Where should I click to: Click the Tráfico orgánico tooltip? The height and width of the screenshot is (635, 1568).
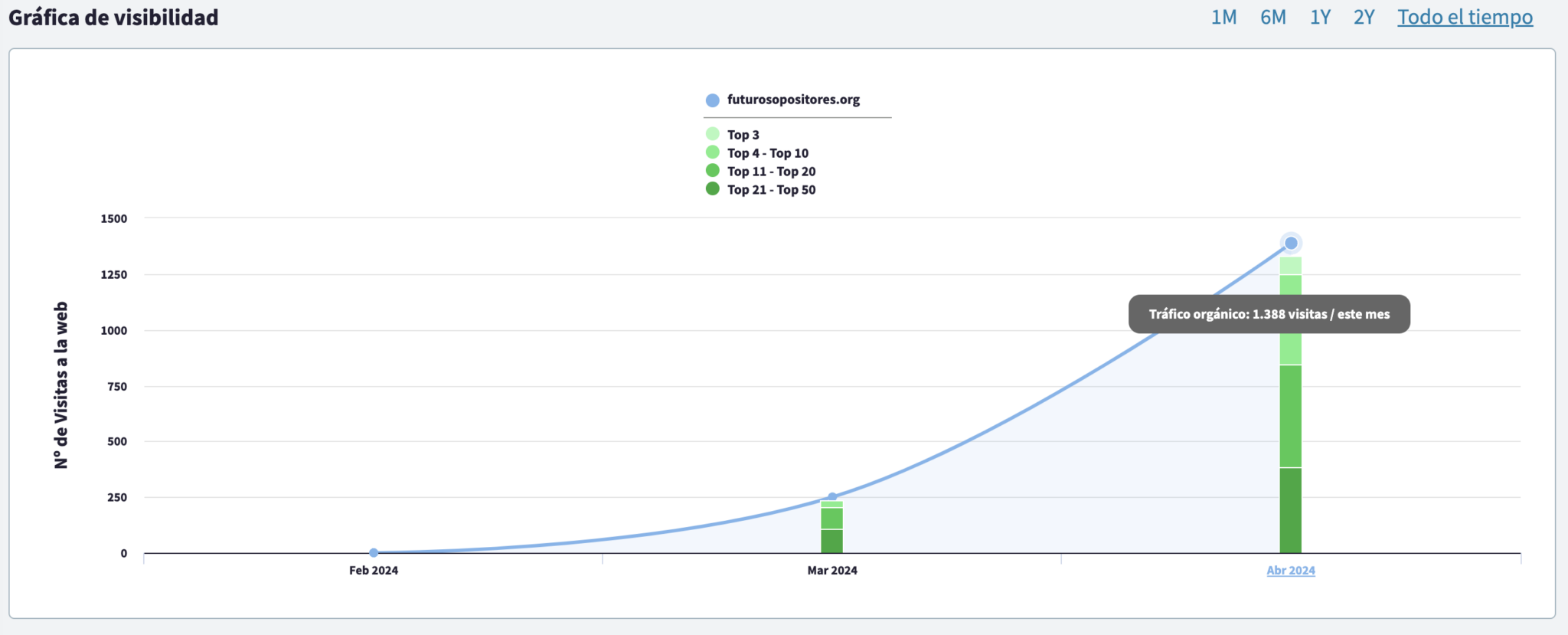1269,314
